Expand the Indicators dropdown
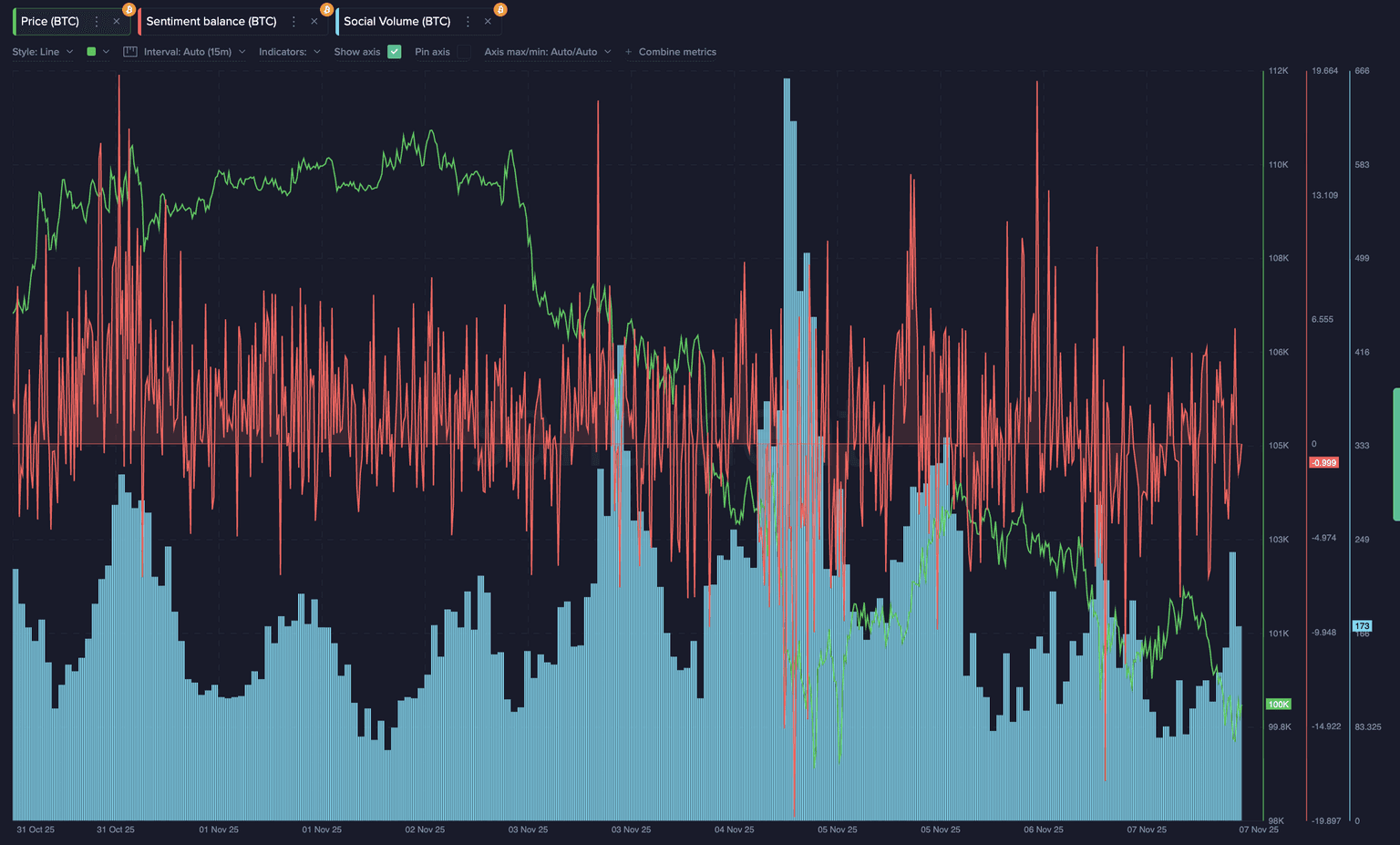Viewport: 1400px width, 845px height. pos(289,52)
